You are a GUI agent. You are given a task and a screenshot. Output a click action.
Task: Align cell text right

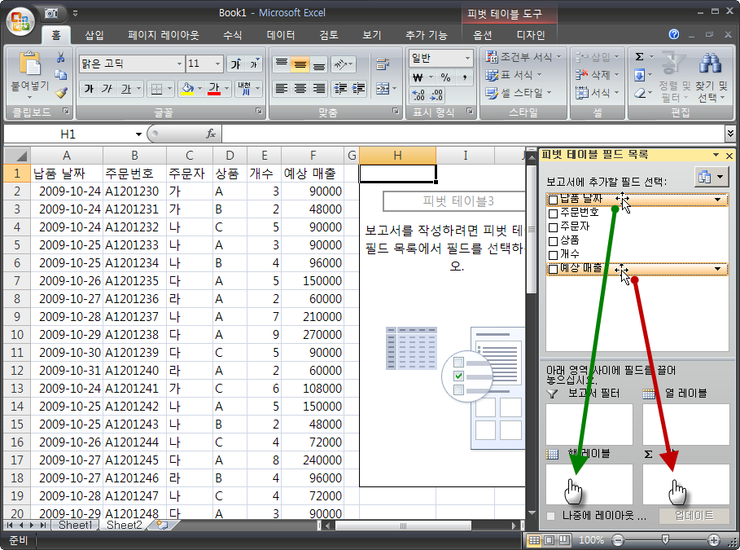319,88
